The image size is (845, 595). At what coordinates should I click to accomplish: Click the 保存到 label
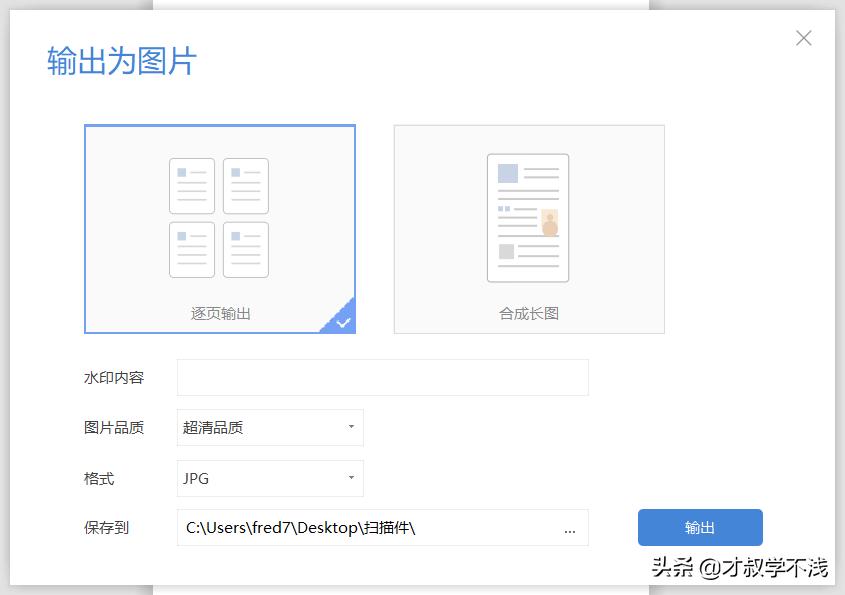[x=105, y=530]
